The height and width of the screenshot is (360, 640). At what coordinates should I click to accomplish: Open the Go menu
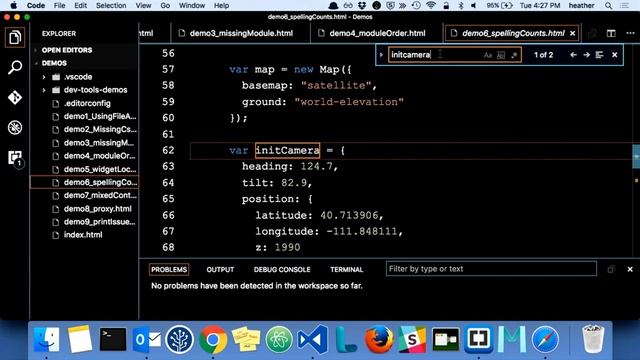click(x=165, y=5)
